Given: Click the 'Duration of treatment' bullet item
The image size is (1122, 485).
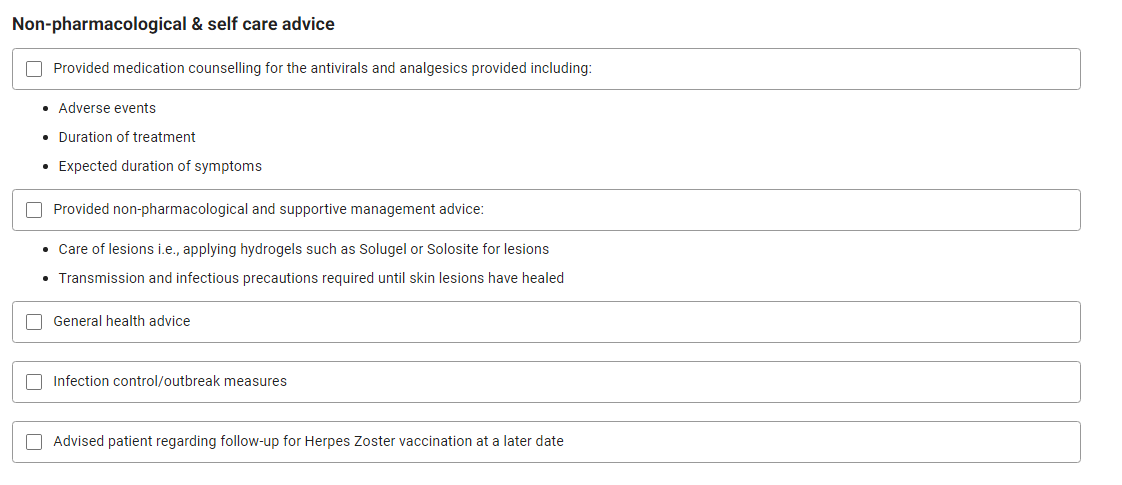Looking at the screenshot, I should (127, 137).
